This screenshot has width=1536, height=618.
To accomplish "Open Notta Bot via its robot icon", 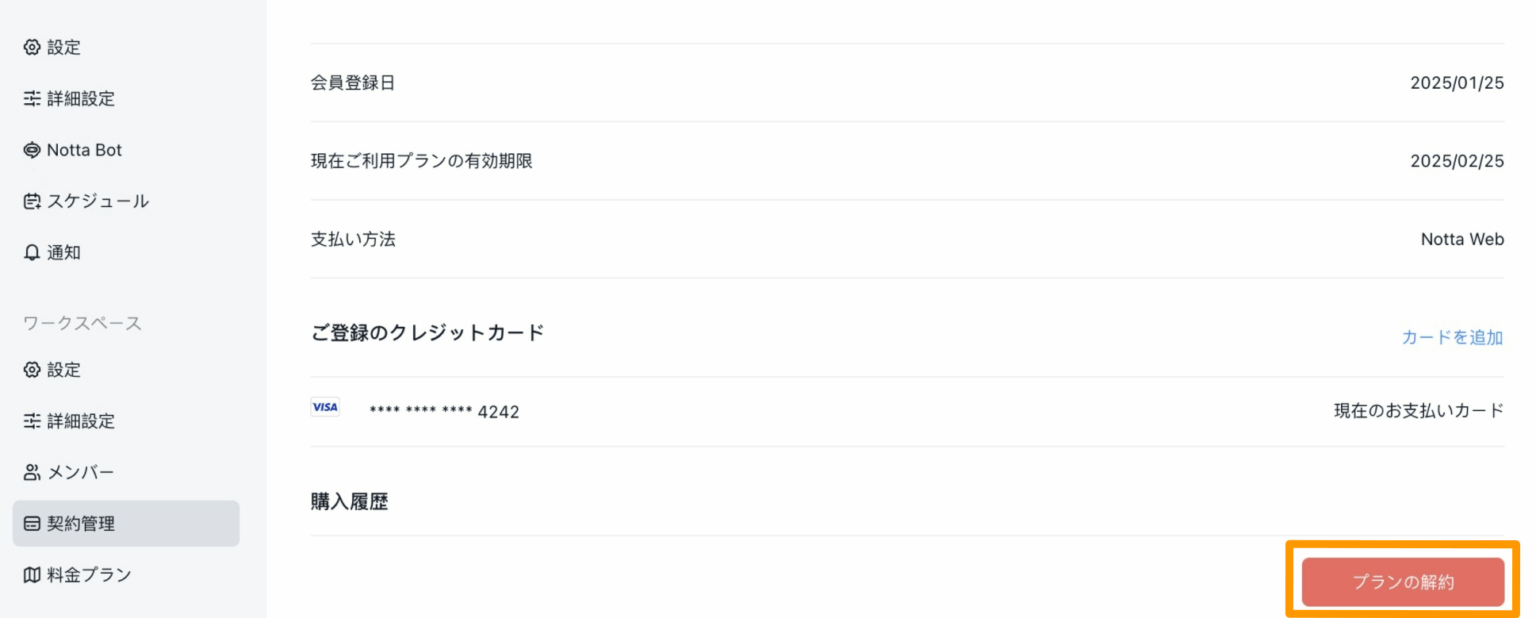I will tap(32, 150).
